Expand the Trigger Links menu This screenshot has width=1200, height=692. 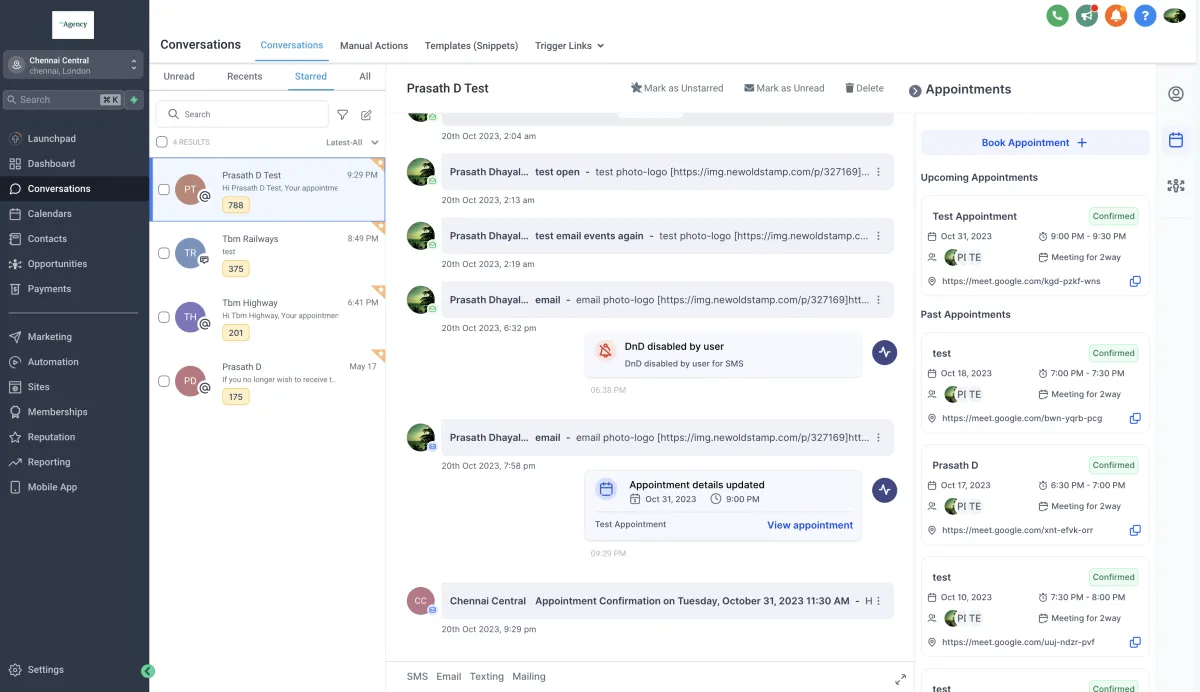pos(569,46)
